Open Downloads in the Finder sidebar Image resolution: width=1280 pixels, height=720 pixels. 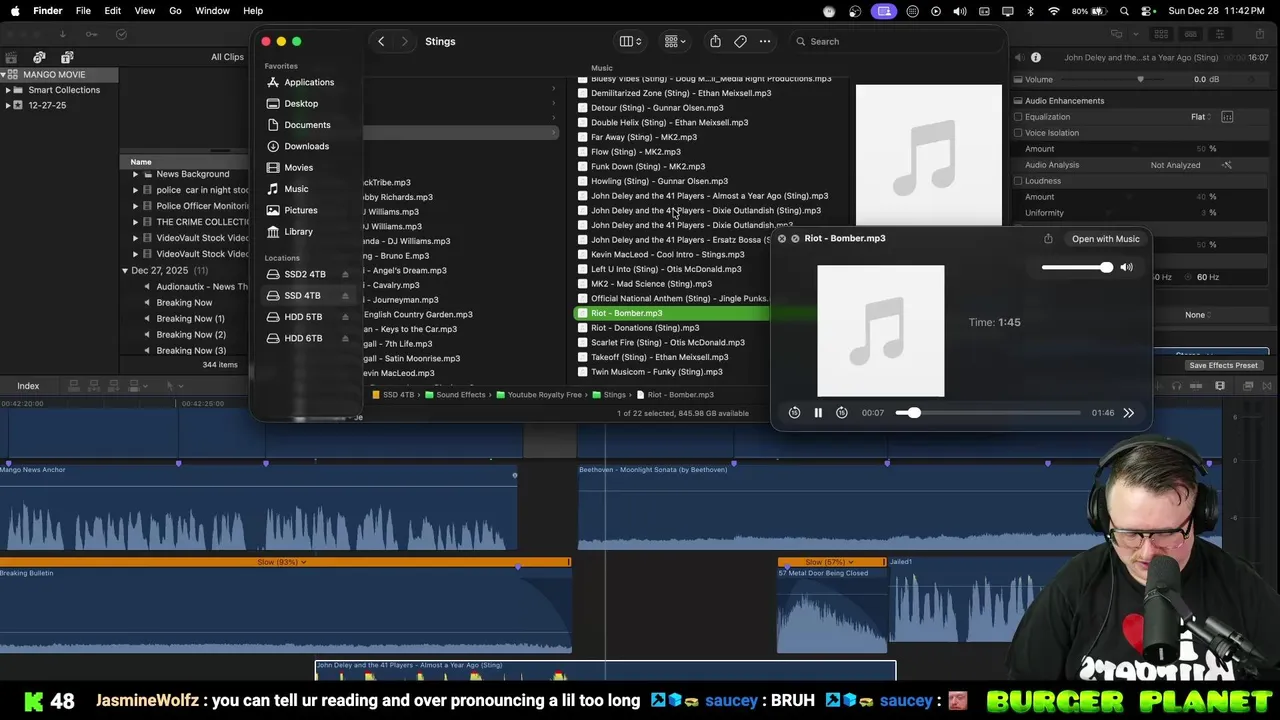pos(306,146)
